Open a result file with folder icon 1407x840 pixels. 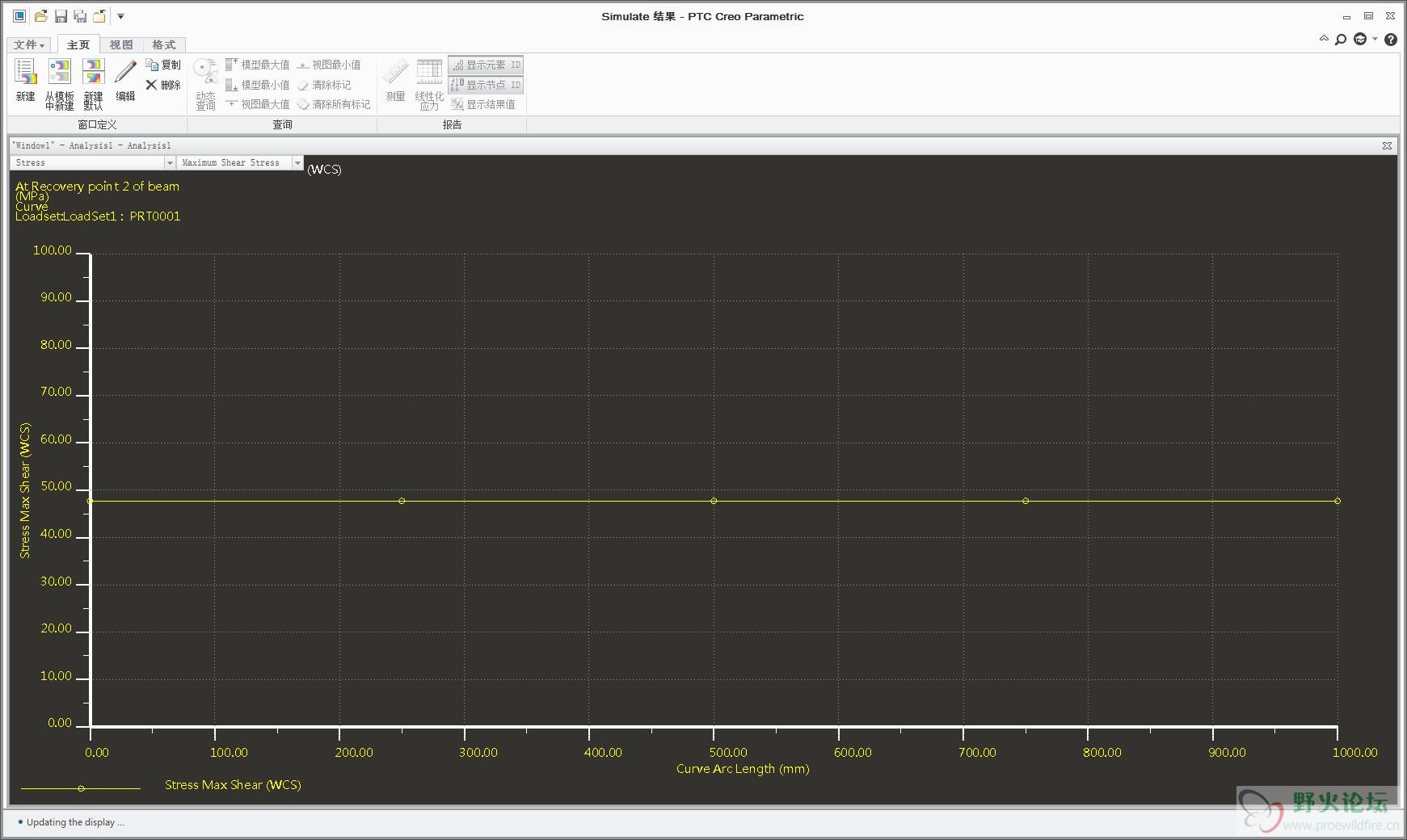[40, 16]
